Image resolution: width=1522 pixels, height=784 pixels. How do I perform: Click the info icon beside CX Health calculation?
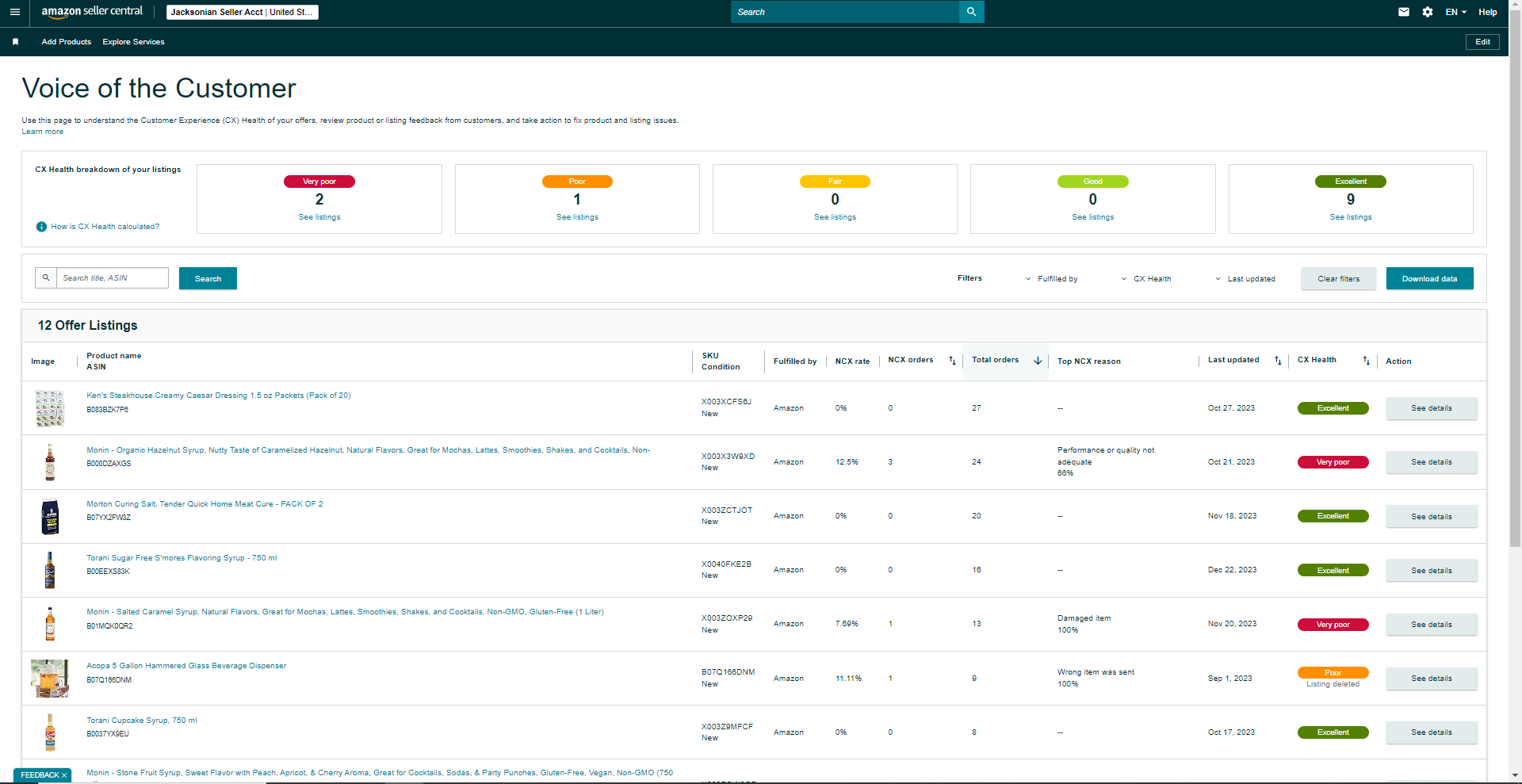pyautogui.click(x=41, y=227)
